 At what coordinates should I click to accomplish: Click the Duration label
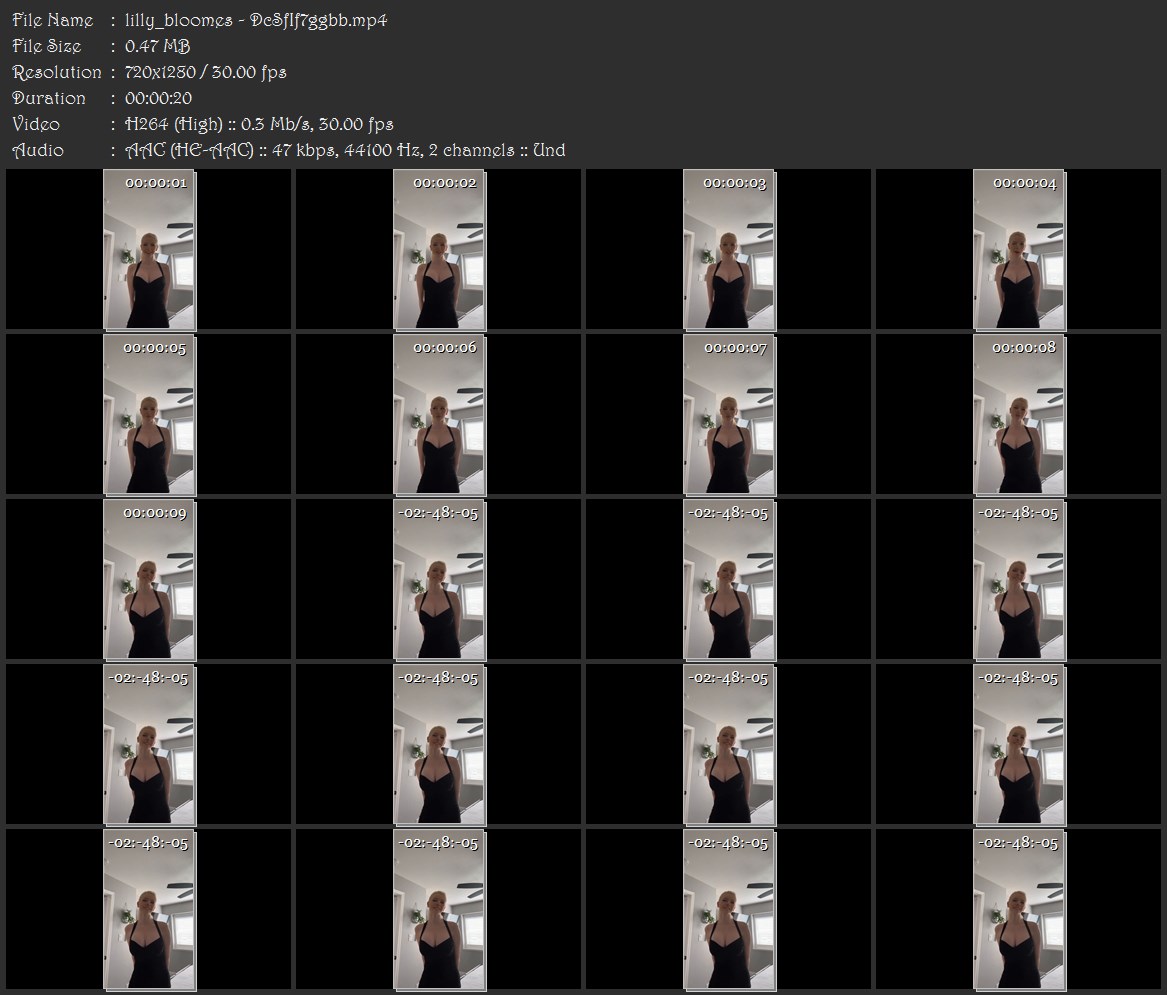point(49,98)
